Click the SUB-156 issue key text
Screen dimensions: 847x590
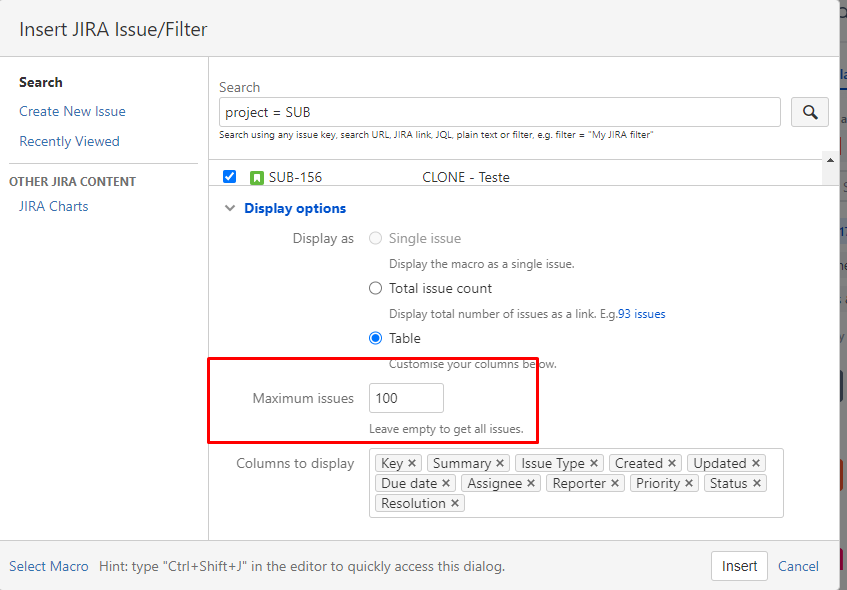(295, 177)
